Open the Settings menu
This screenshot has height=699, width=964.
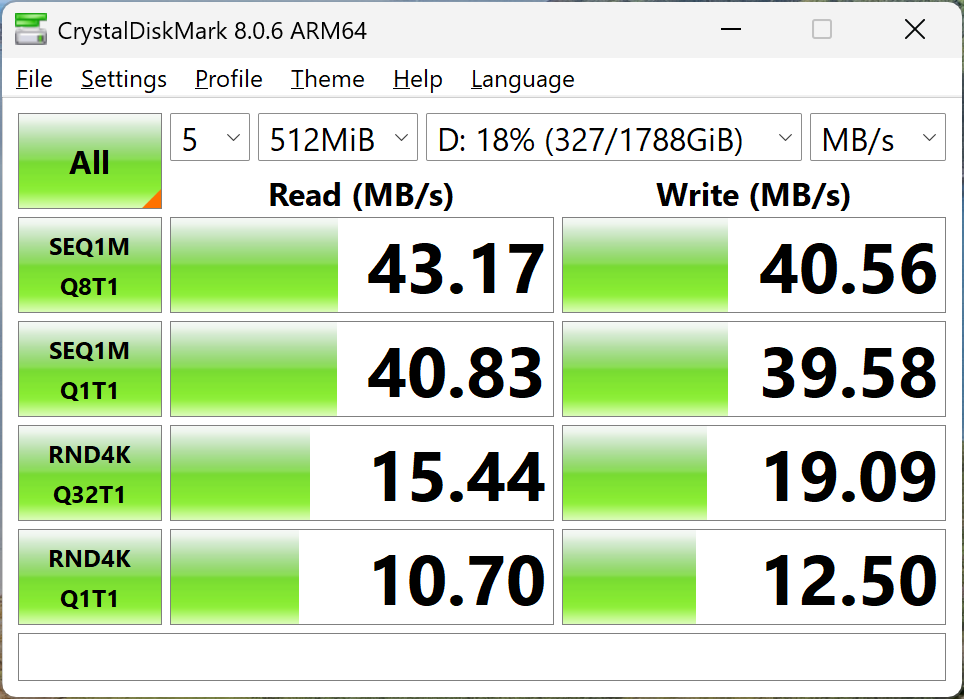click(x=123, y=79)
